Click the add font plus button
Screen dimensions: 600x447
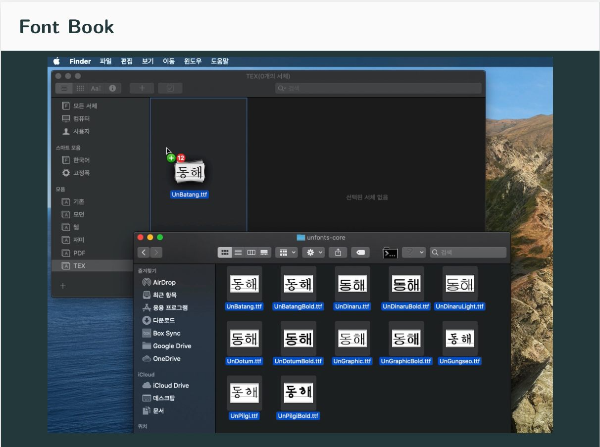tap(142, 88)
